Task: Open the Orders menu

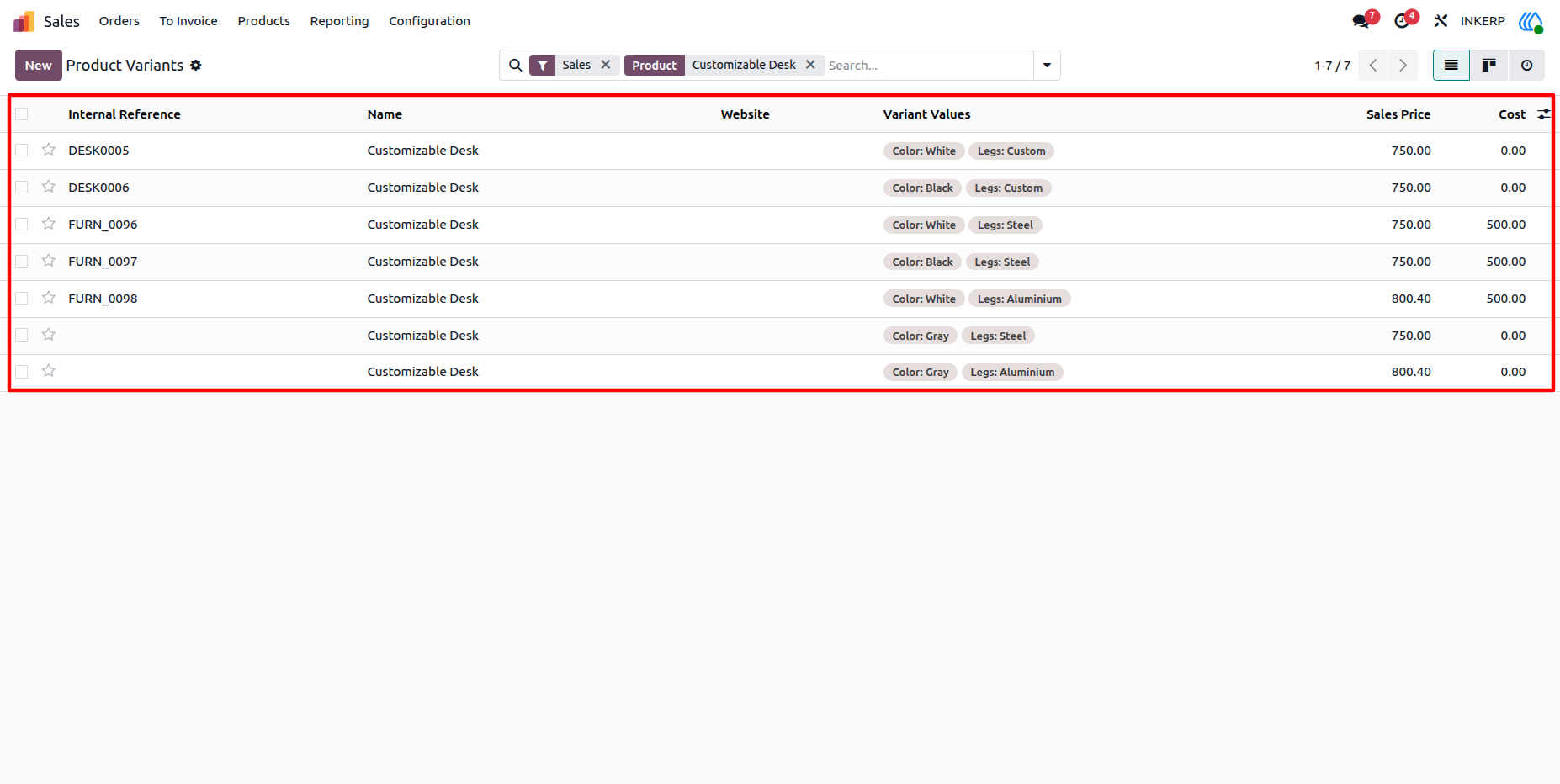Action: (x=119, y=21)
